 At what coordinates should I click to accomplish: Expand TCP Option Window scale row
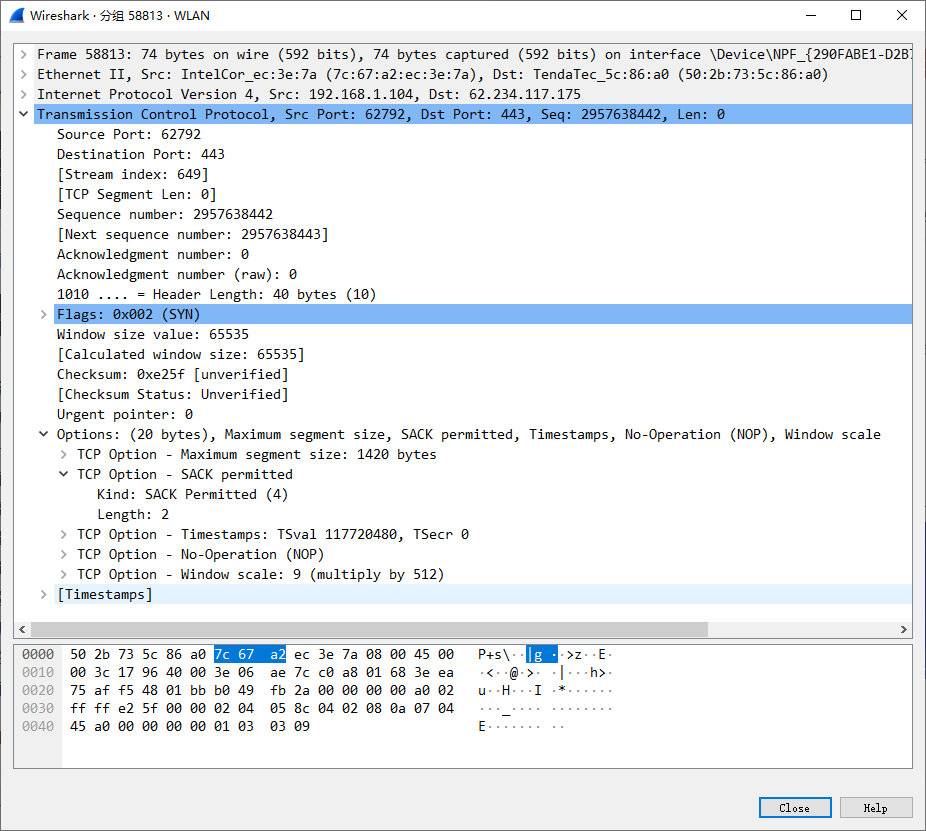click(x=64, y=574)
